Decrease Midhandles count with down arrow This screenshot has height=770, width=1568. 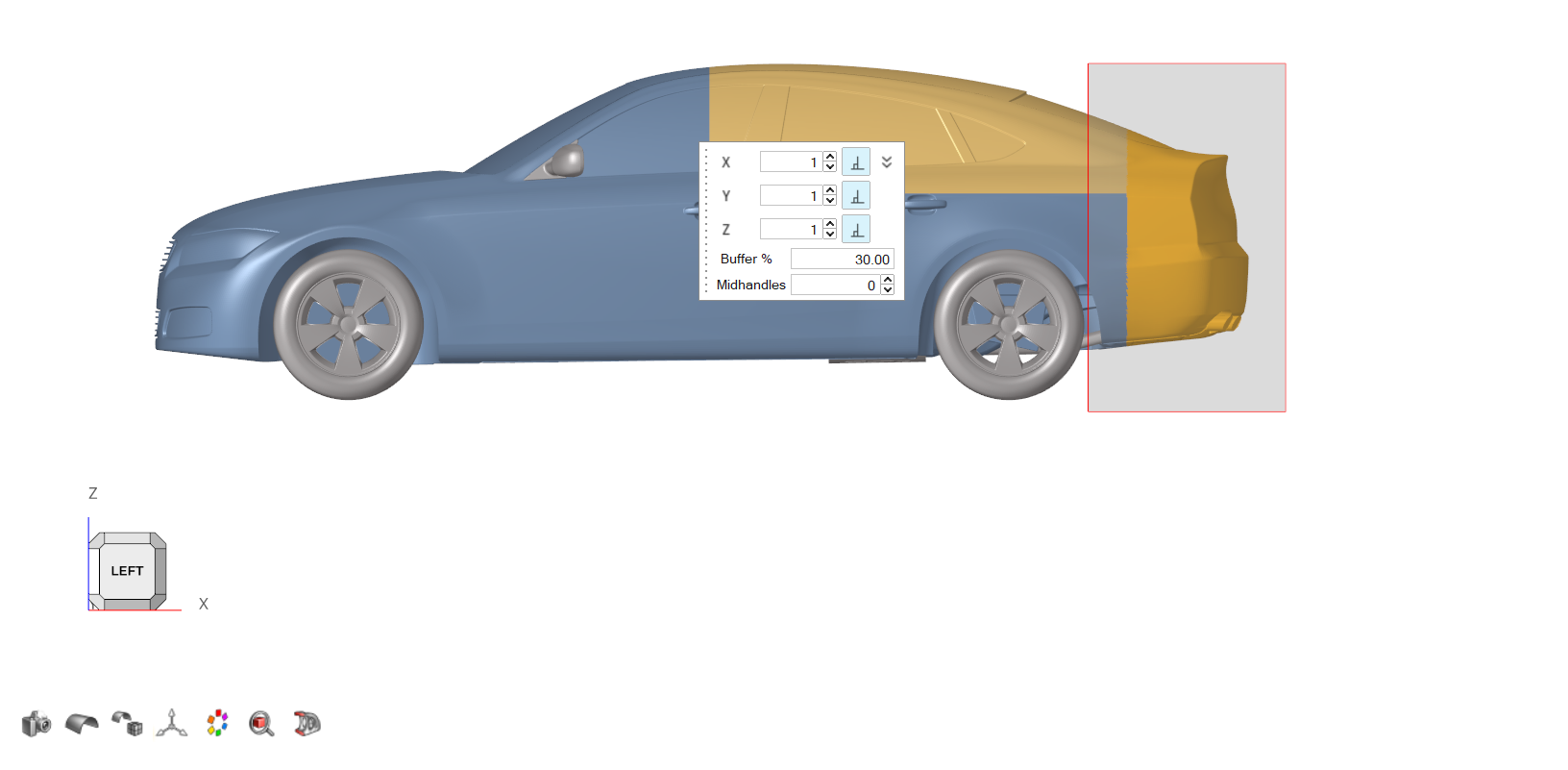[x=888, y=290]
